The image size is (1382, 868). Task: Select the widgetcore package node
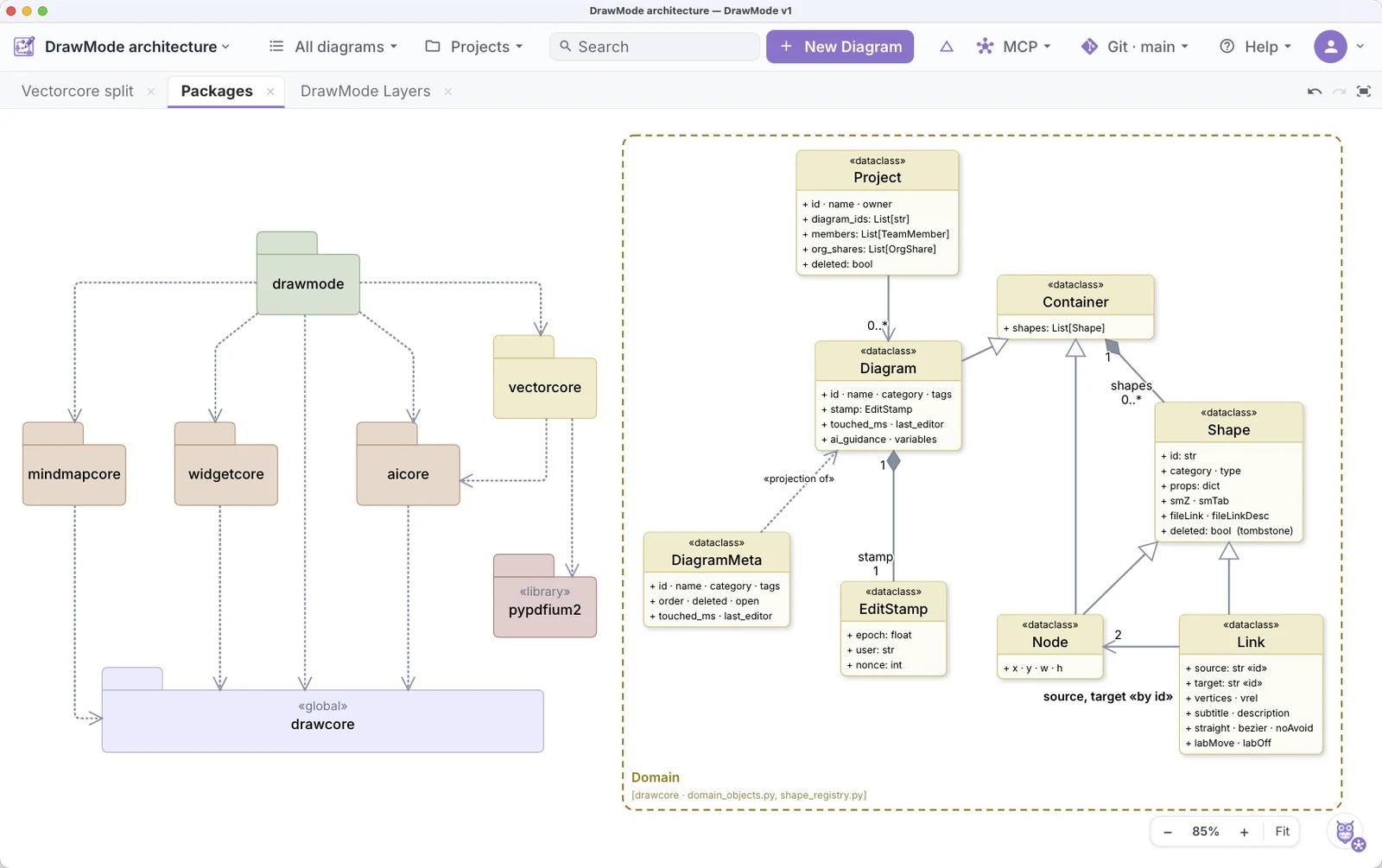tap(226, 474)
